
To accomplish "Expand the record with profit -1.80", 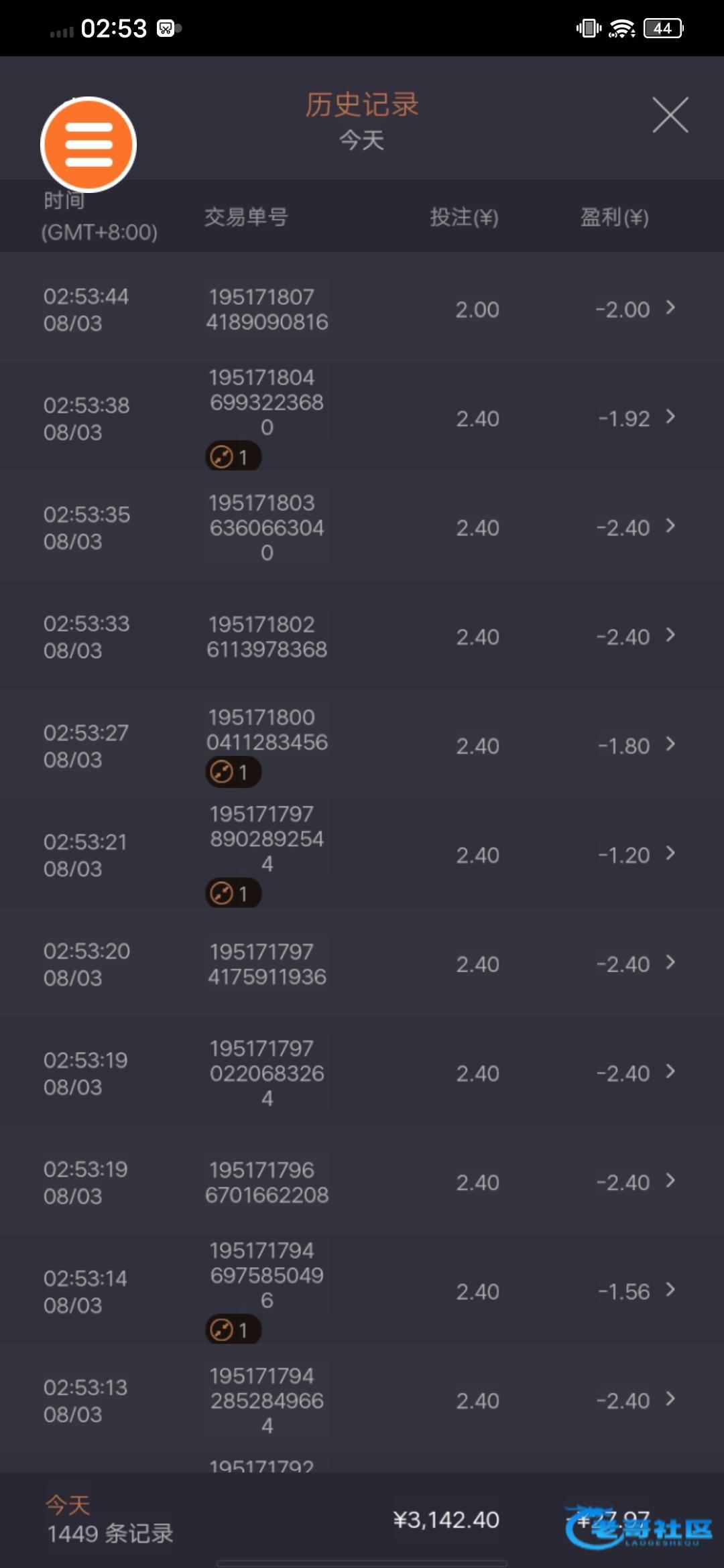I will tap(670, 744).
